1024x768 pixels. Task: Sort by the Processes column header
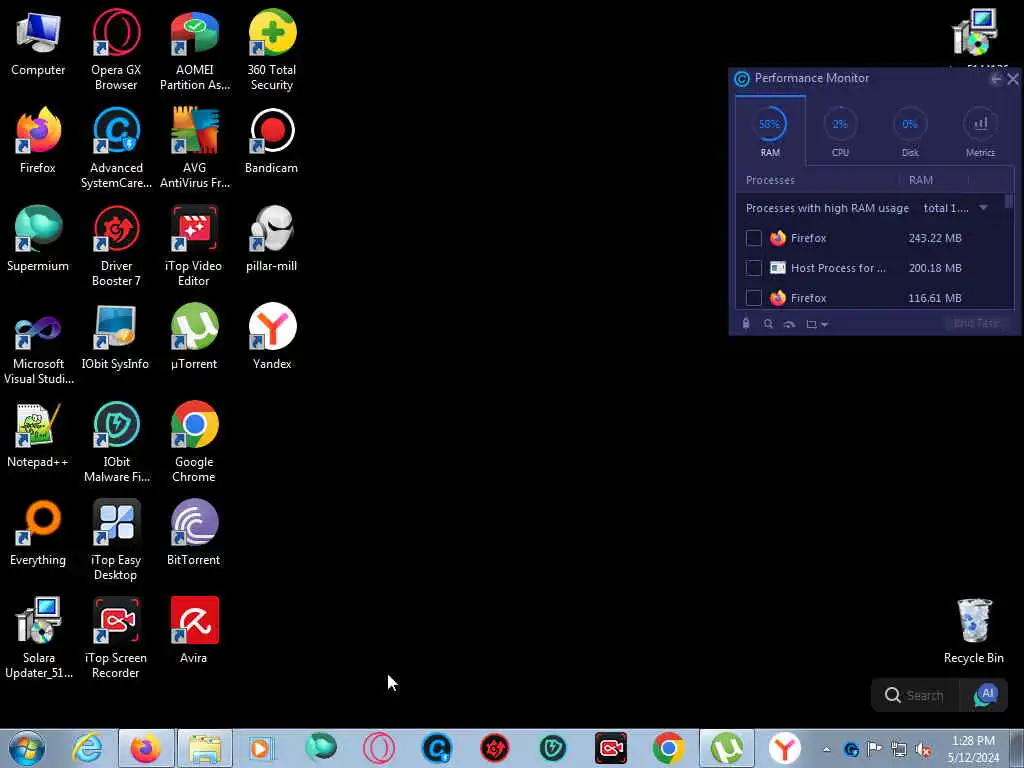click(x=771, y=180)
